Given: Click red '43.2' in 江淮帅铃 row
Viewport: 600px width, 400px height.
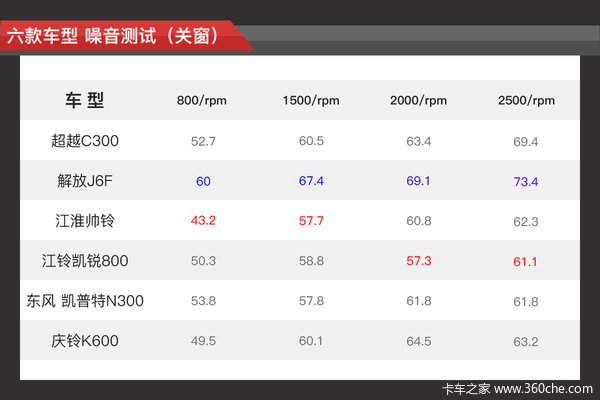Looking at the screenshot, I should (x=203, y=220).
